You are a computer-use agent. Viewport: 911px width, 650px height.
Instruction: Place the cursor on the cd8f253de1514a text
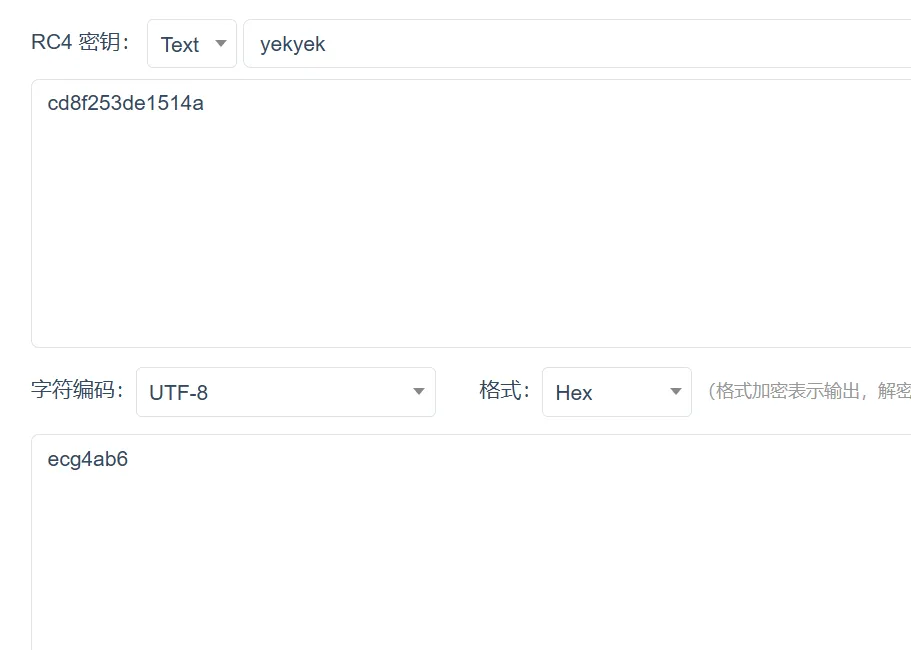point(125,103)
